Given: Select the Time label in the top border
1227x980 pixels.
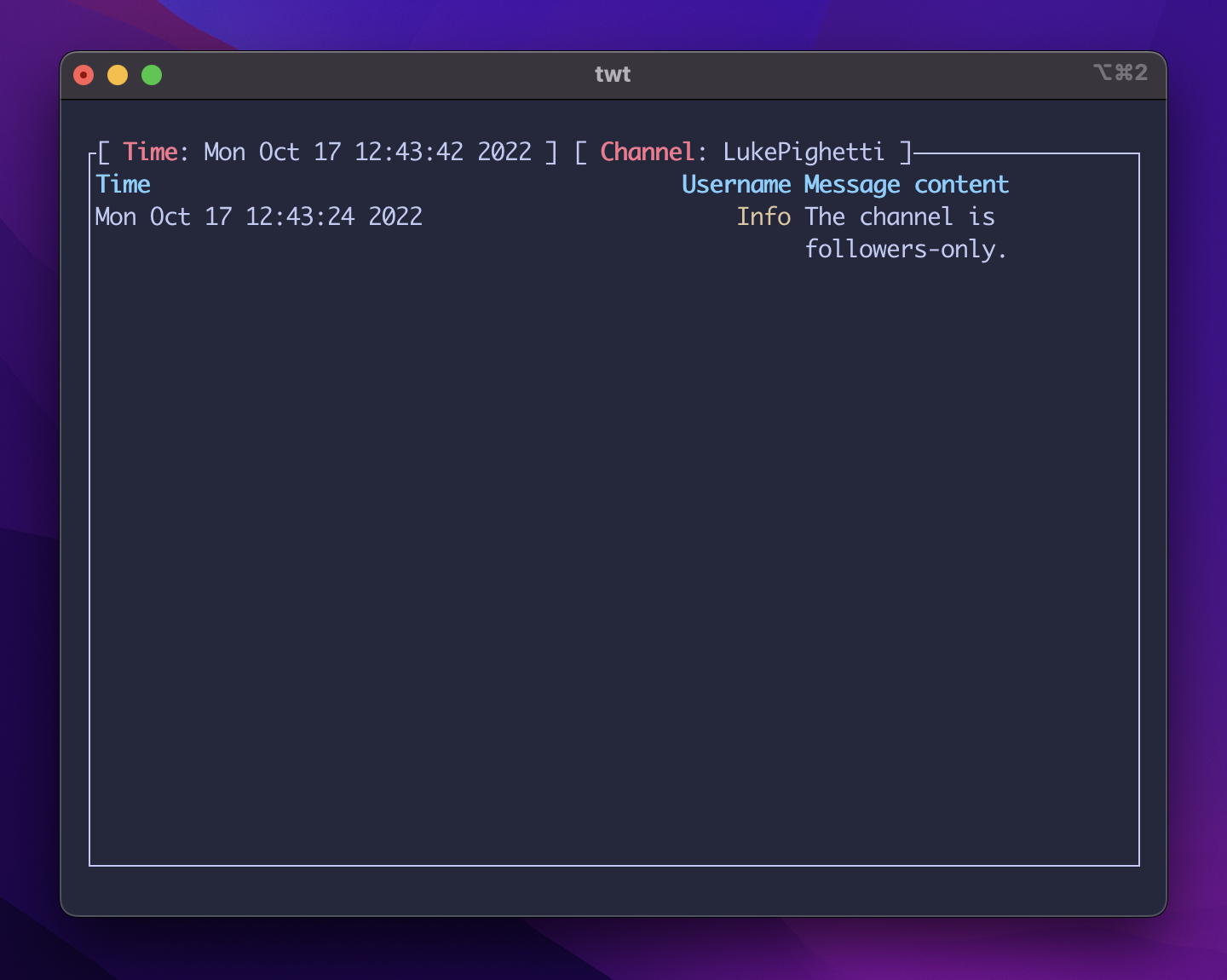Looking at the screenshot, I should (151, 152).
